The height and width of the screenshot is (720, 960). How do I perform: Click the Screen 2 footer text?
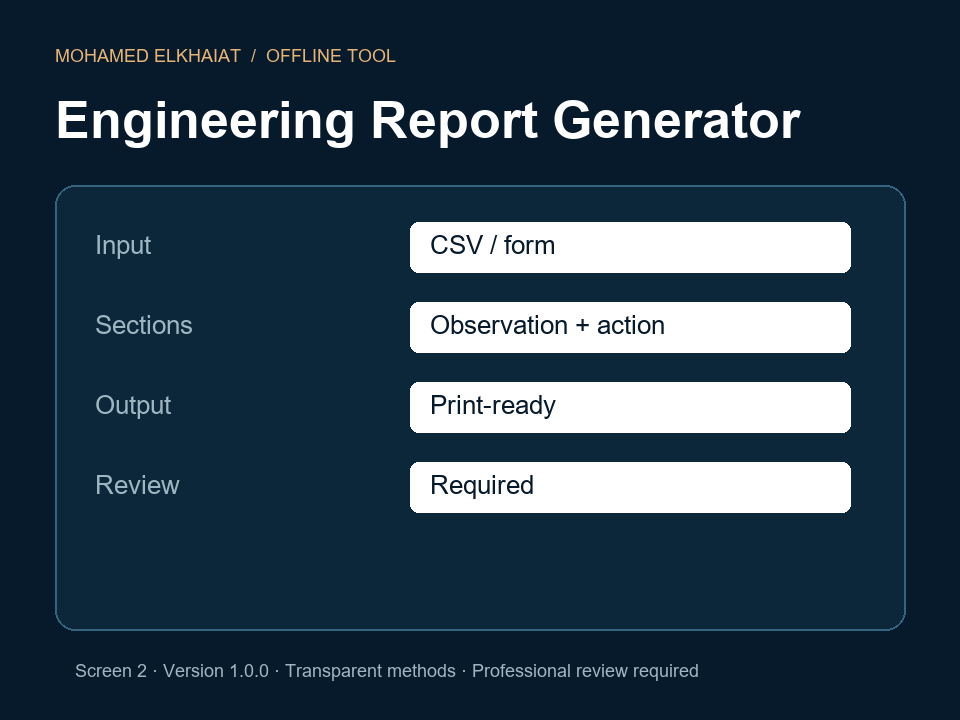111,671
